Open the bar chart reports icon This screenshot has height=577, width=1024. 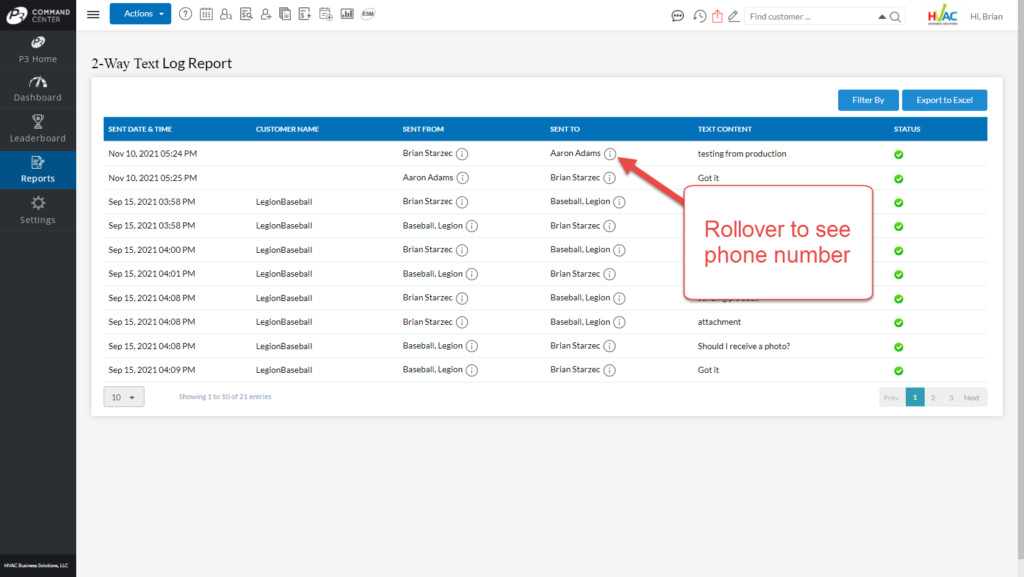pyautogui.click(x=345, y=13)
